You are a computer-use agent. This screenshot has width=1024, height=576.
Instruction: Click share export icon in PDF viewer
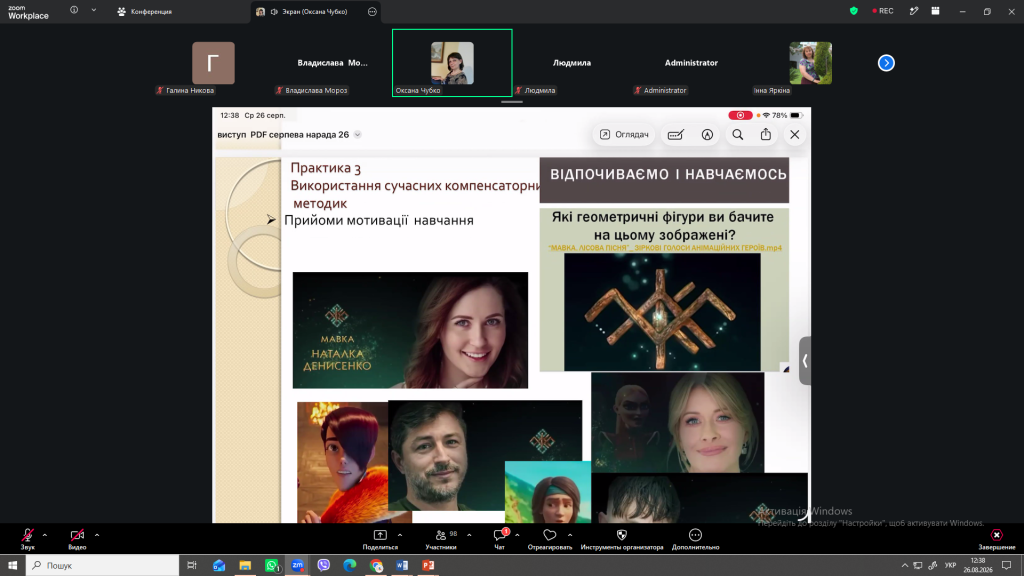[x=766, y=134]
